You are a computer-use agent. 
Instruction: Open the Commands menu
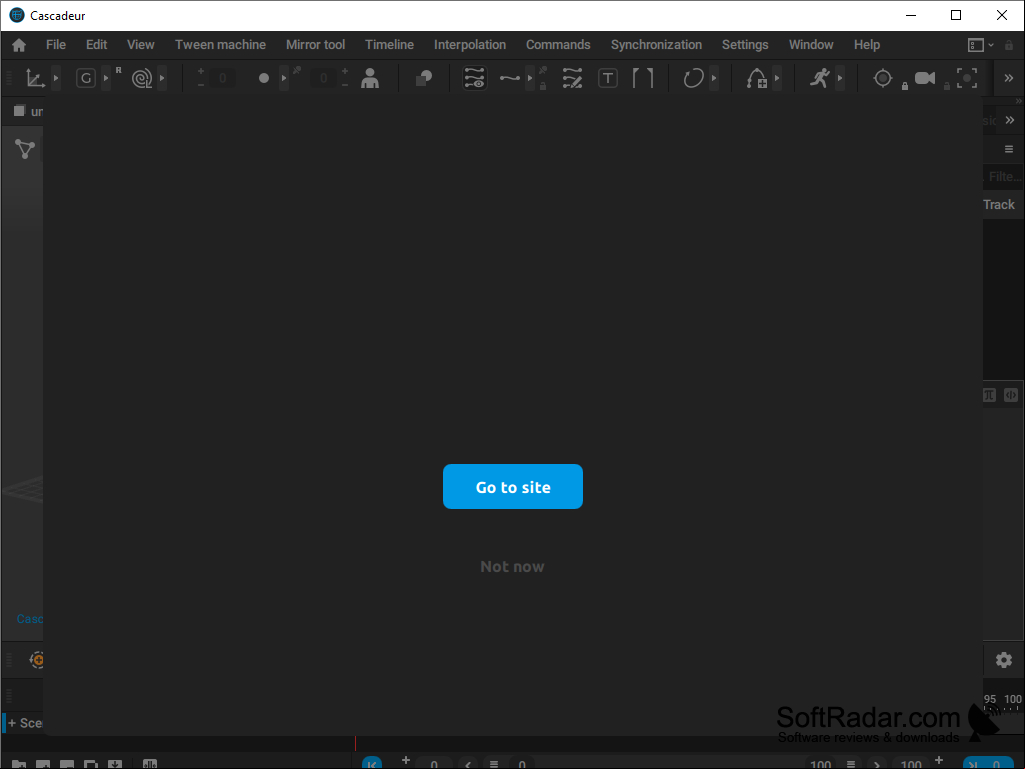click(x=558, y=45)
